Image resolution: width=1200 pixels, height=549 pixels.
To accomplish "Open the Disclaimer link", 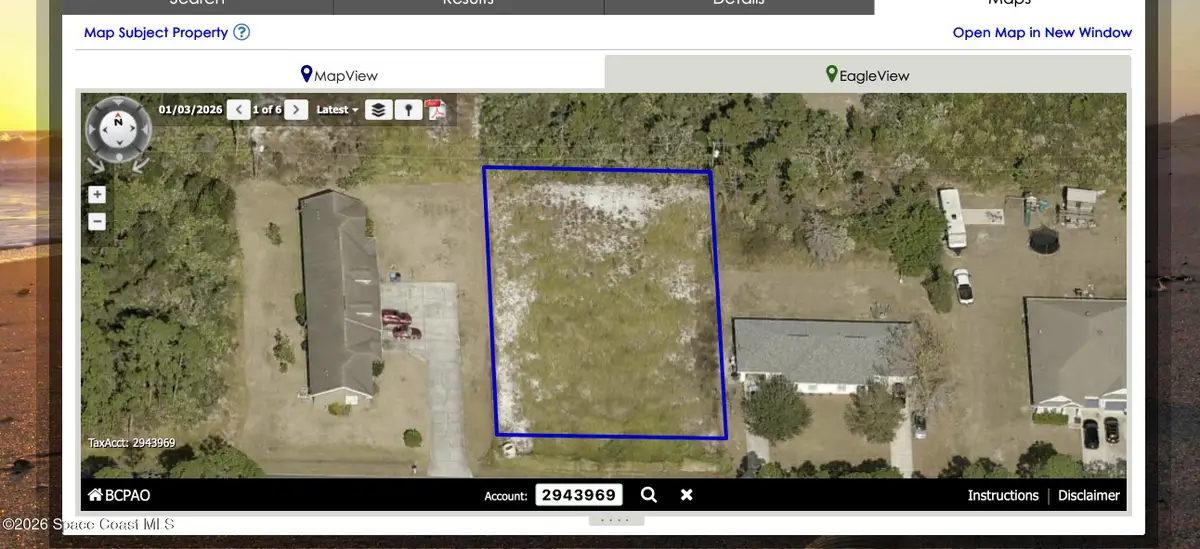I will [x=1089, y=495].
